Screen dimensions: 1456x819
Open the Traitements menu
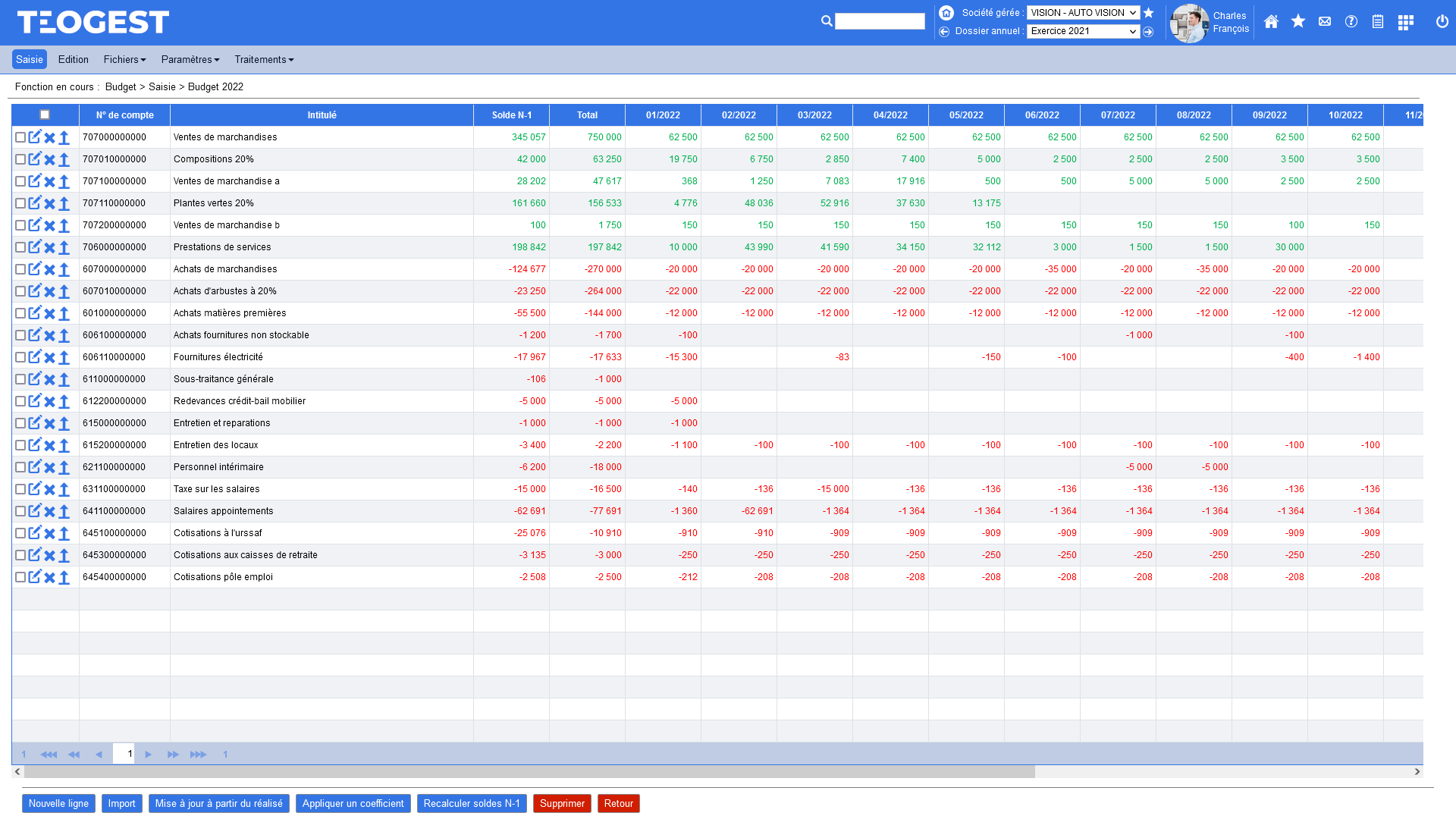263,60
